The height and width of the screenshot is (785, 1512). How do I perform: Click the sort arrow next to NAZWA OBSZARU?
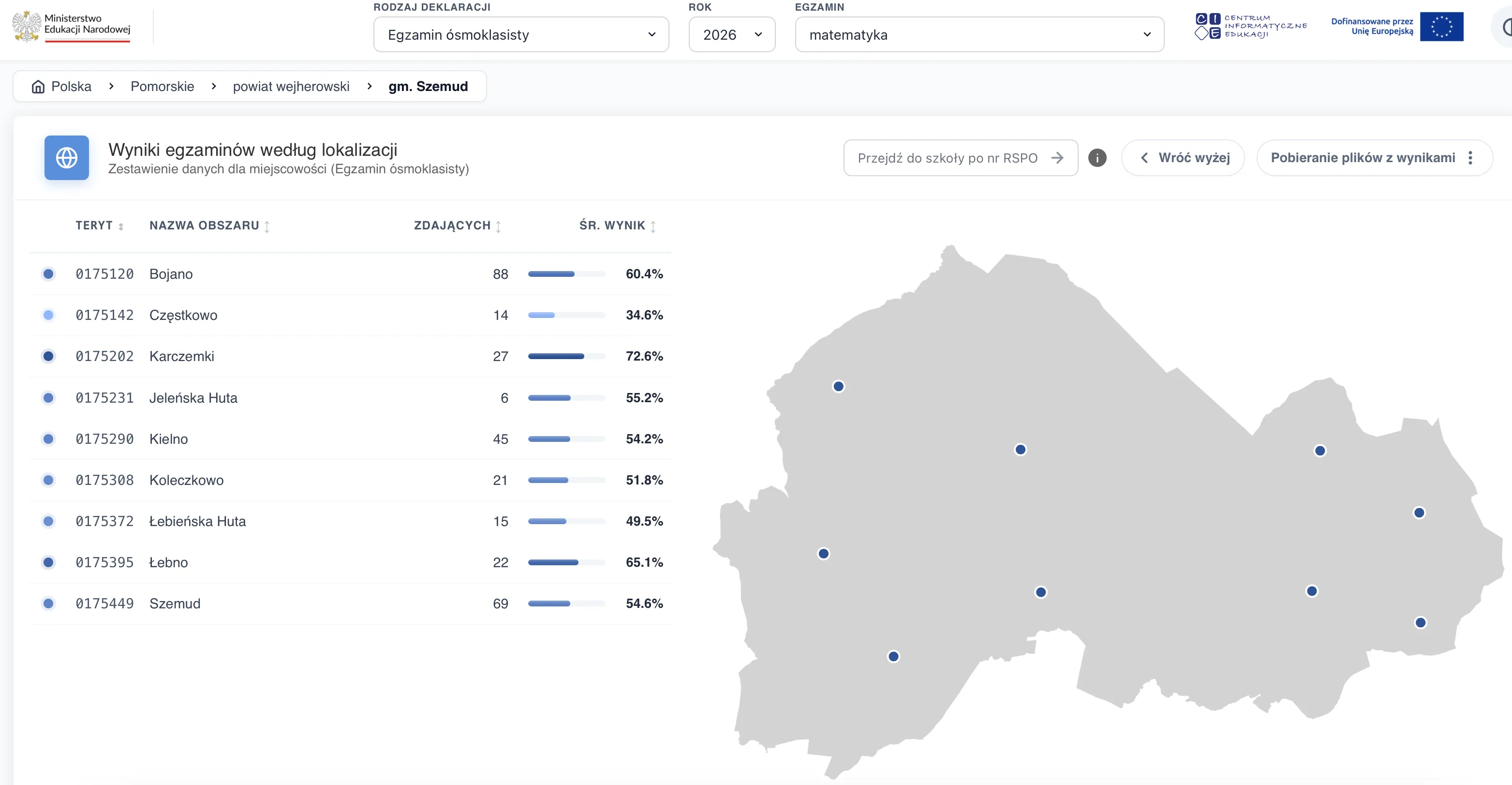(x=267, y=226)
